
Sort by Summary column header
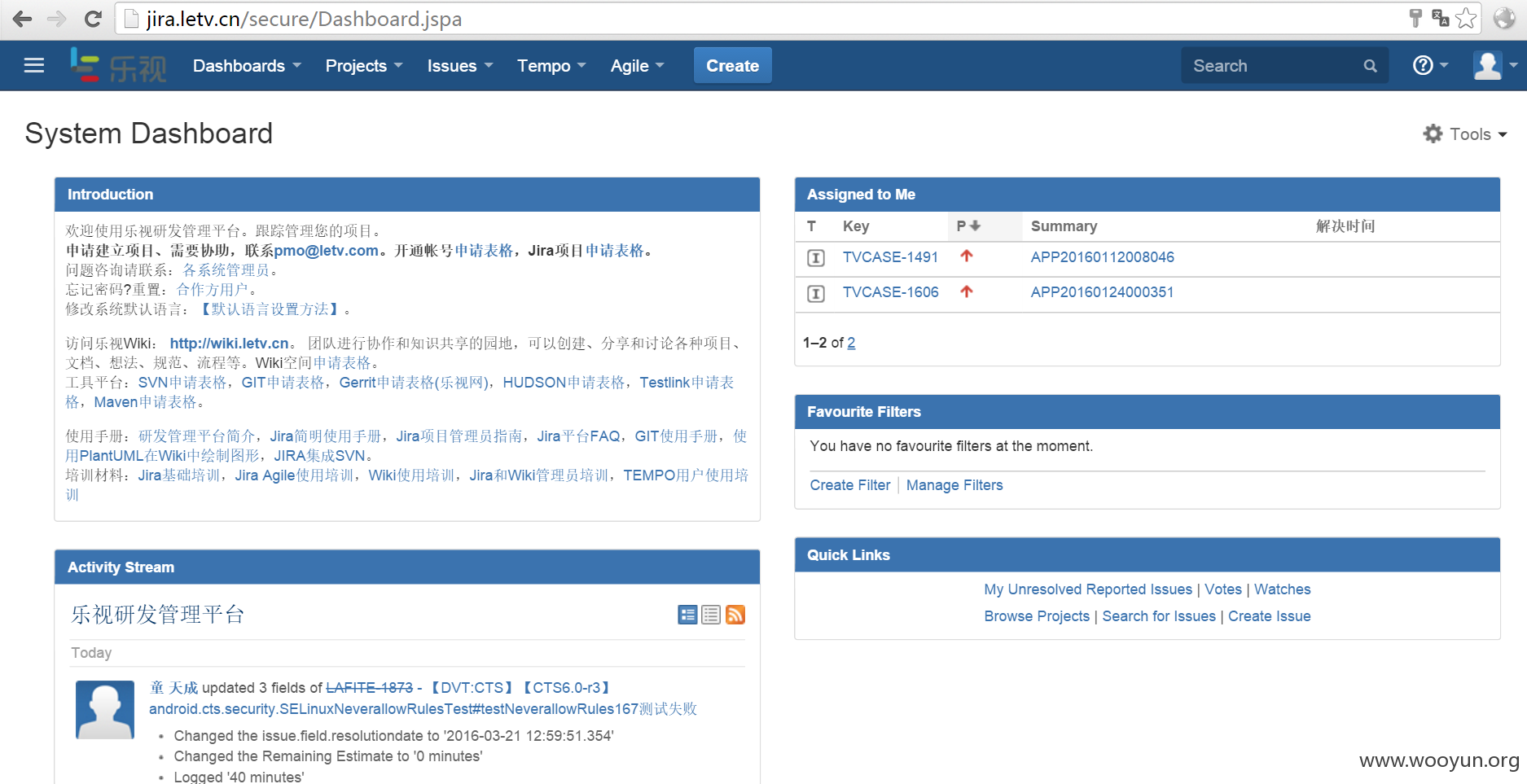click(x=1064, y=226)
